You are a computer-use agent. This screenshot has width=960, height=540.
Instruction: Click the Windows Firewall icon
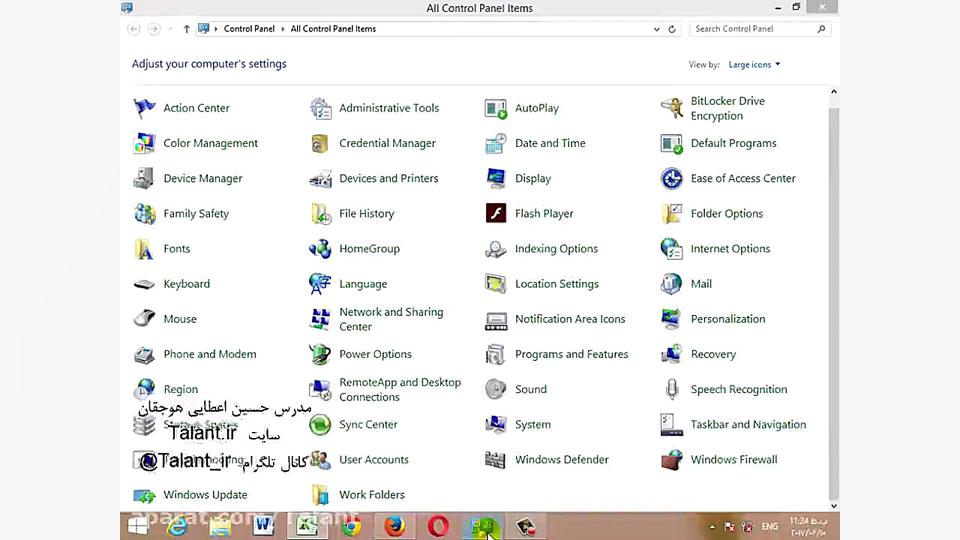pyautogui.click(x=672, y=460)
